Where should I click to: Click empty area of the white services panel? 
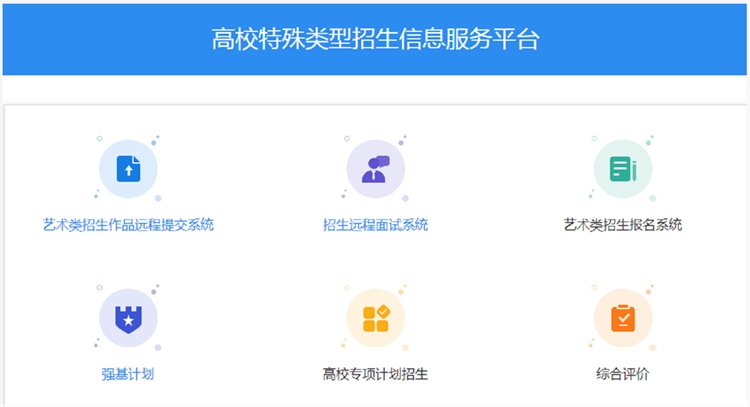pos(250,270)
